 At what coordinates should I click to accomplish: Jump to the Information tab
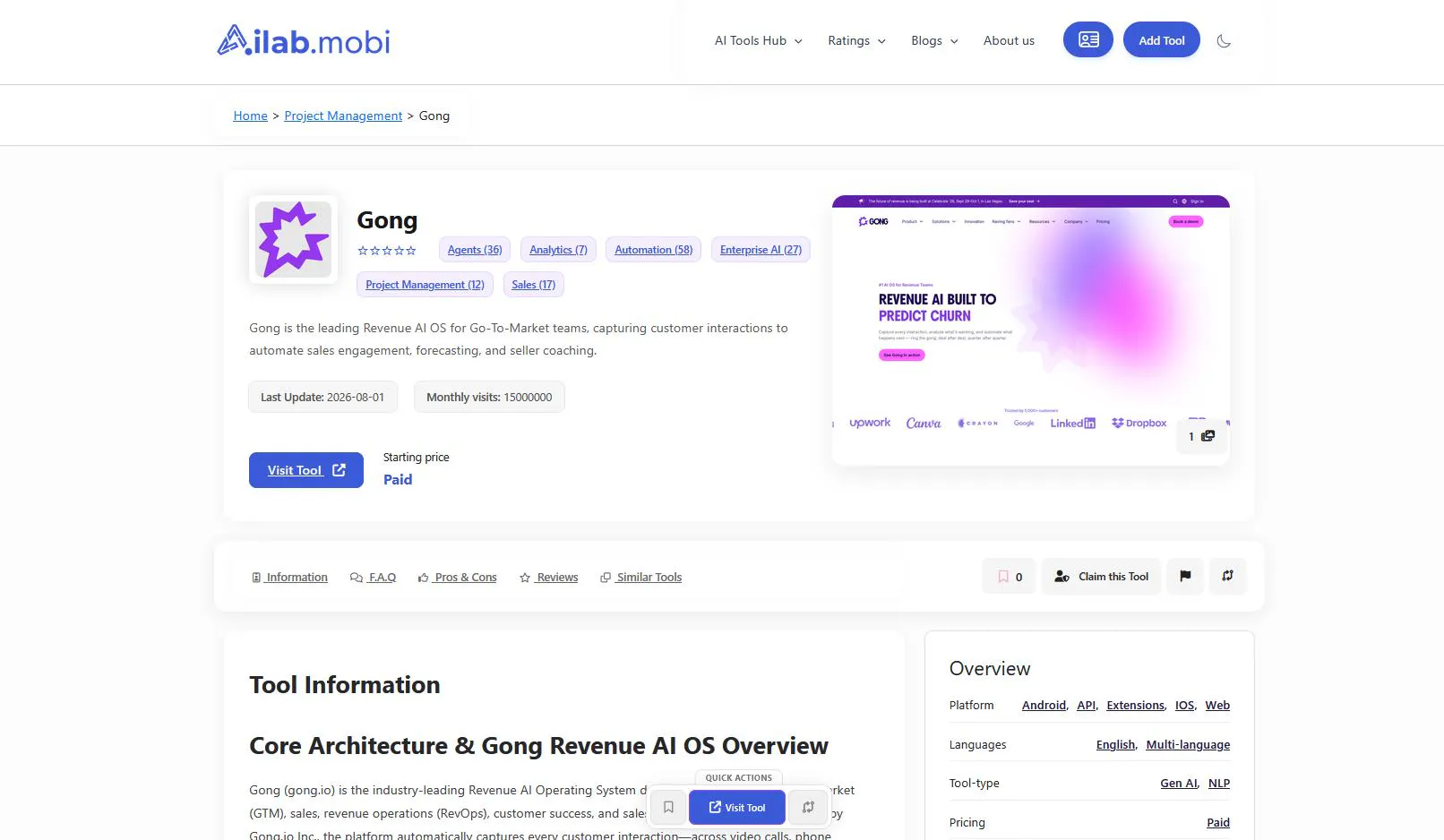point(289,577)
